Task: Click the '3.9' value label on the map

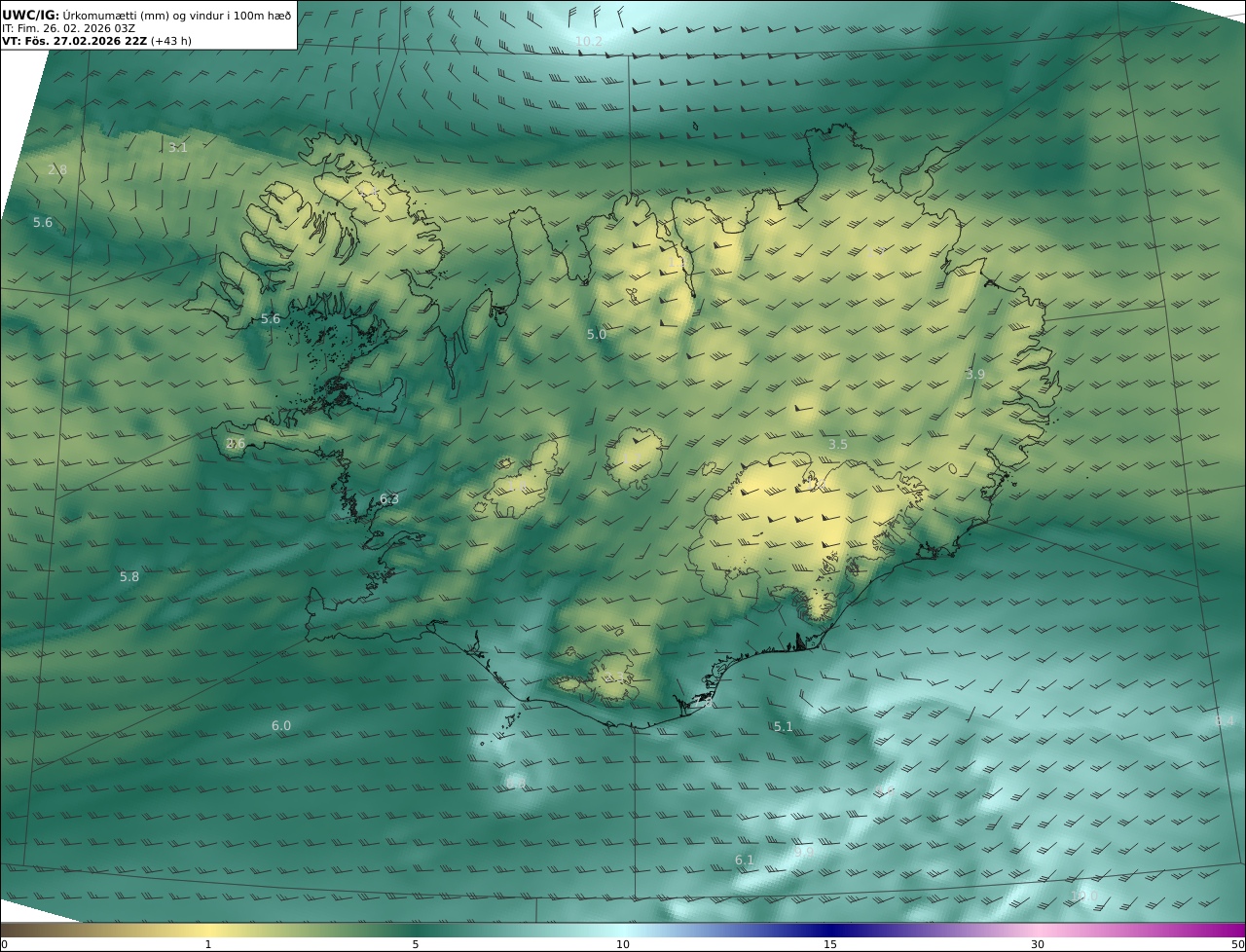Action: [x=975, y=374]
